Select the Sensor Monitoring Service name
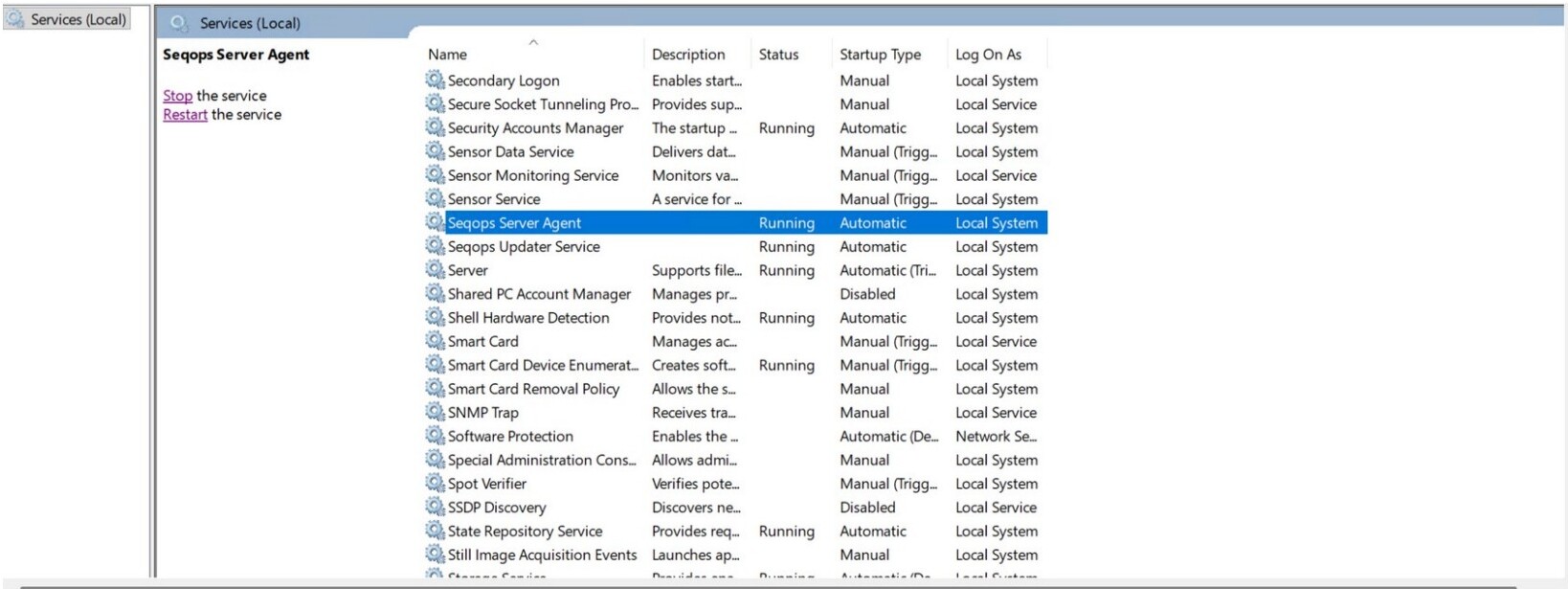The height and width of the screenshot is (589, 1568). pyautogui.click(x=533, y=176)
